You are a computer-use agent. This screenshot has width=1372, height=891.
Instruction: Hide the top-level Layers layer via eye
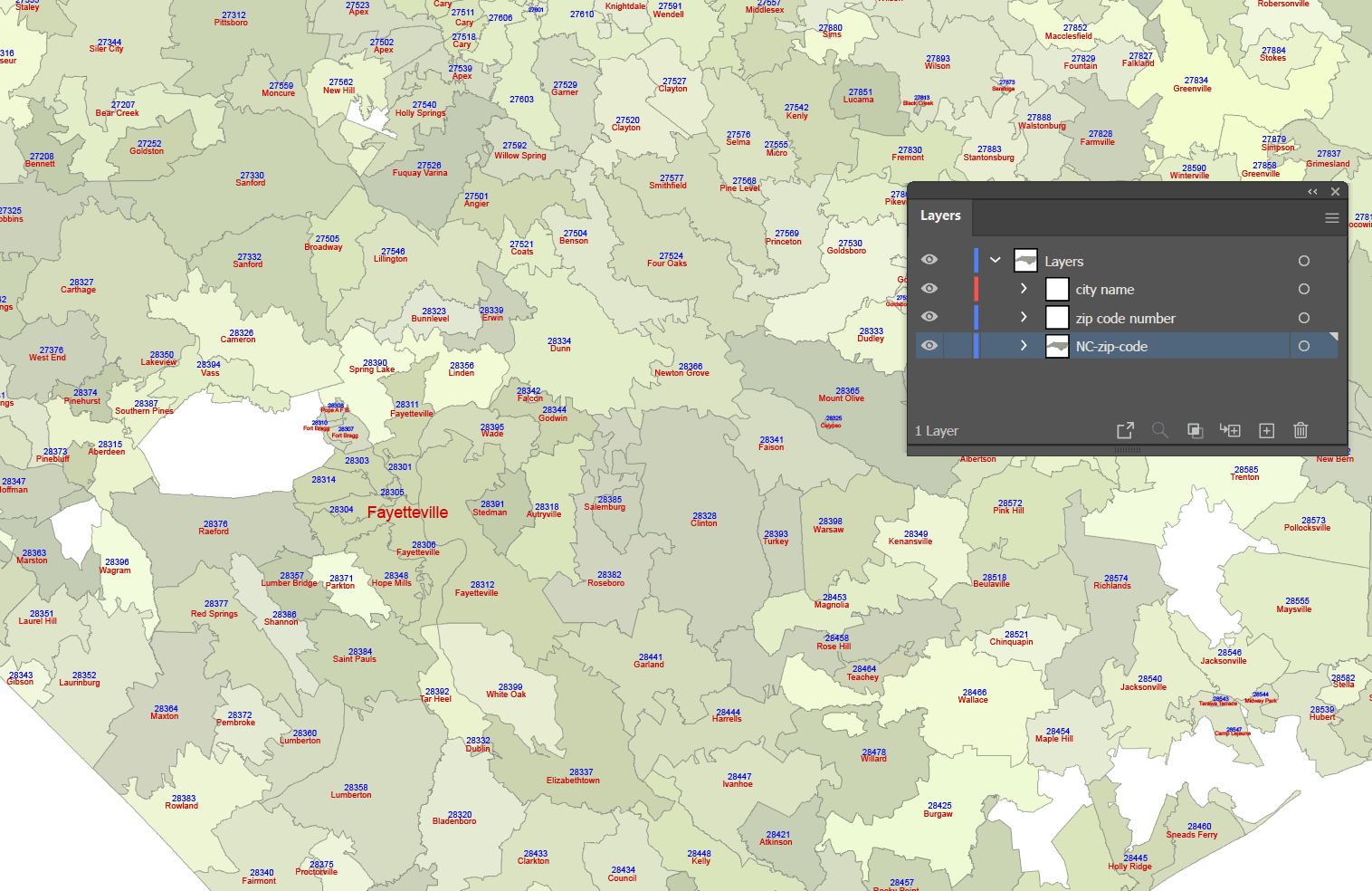929,260
